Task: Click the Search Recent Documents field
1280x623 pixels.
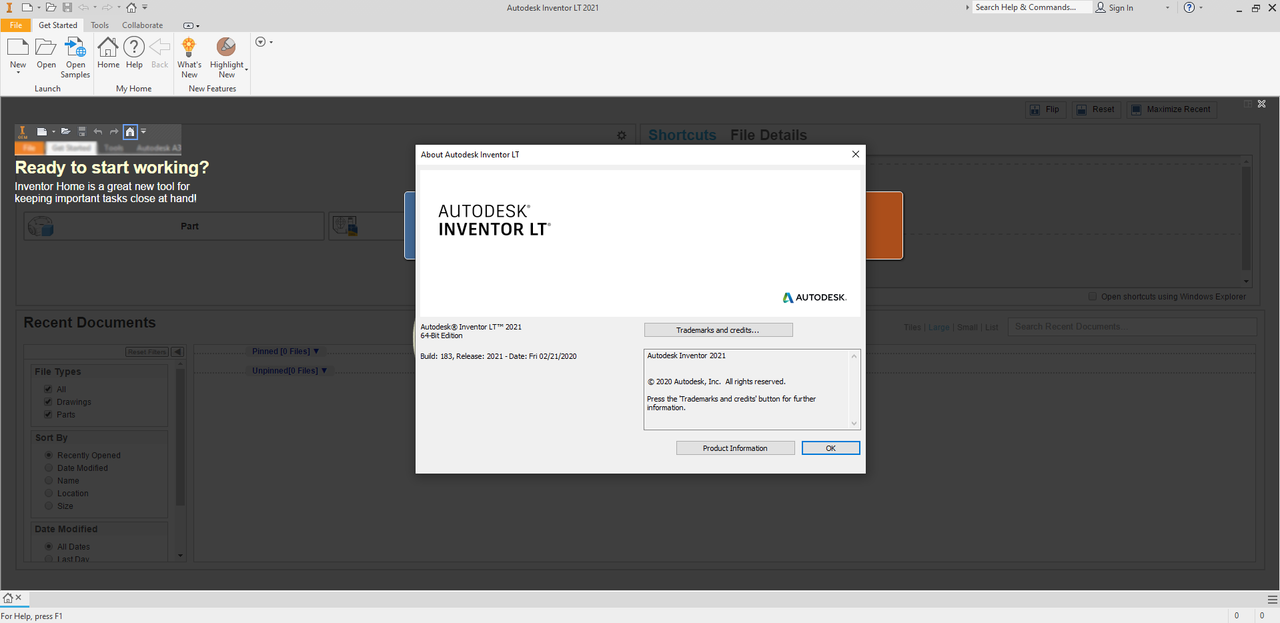Action: (x=1132, y=327)
